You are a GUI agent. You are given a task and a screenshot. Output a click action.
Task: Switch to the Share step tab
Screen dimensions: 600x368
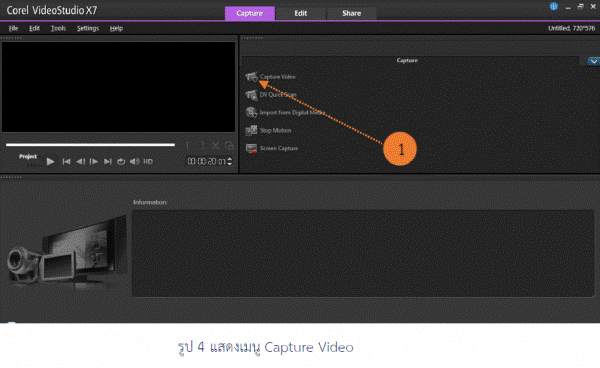(x=351, y=13)
